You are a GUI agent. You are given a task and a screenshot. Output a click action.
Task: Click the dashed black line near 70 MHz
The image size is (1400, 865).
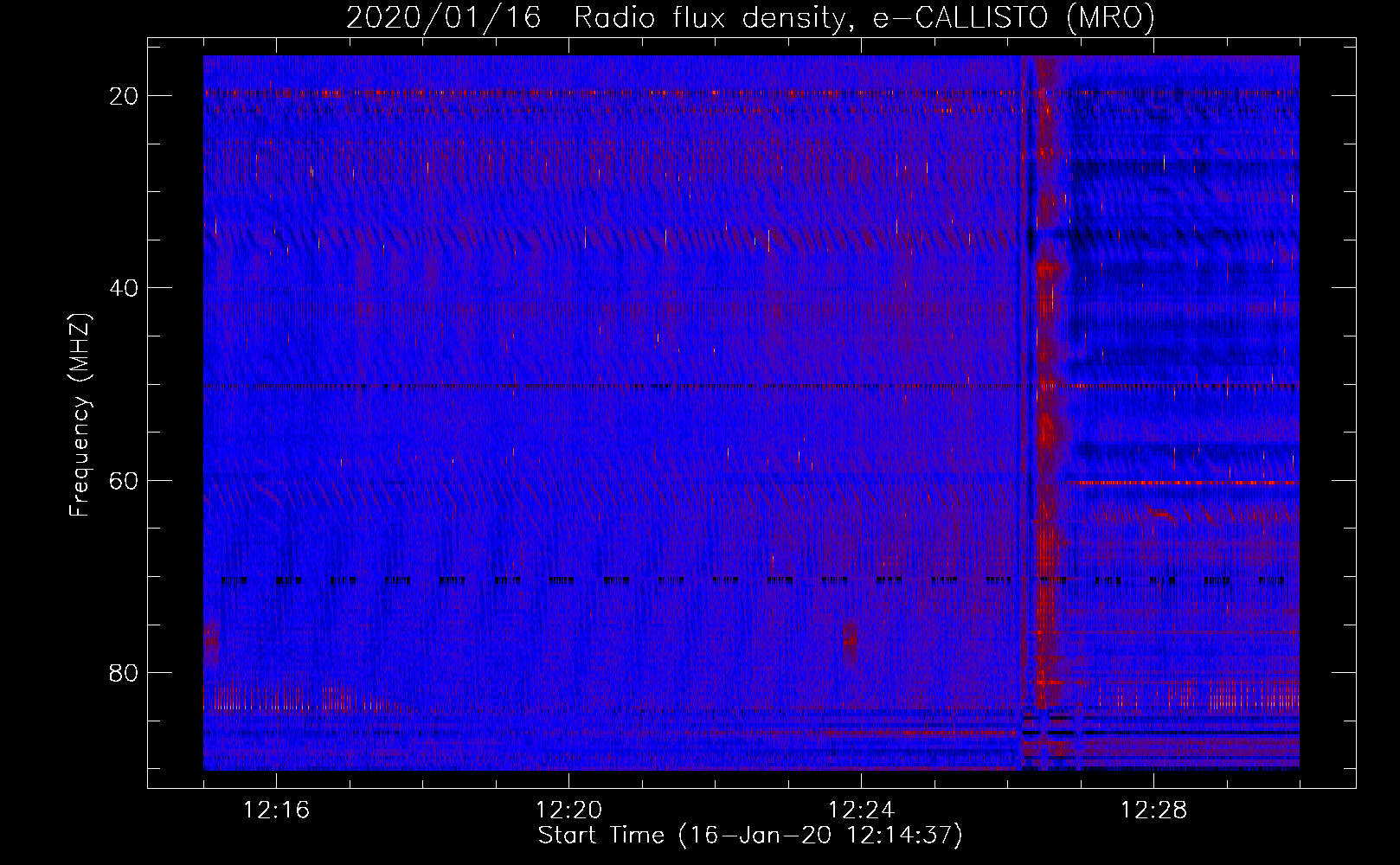(x=753, y=580)
